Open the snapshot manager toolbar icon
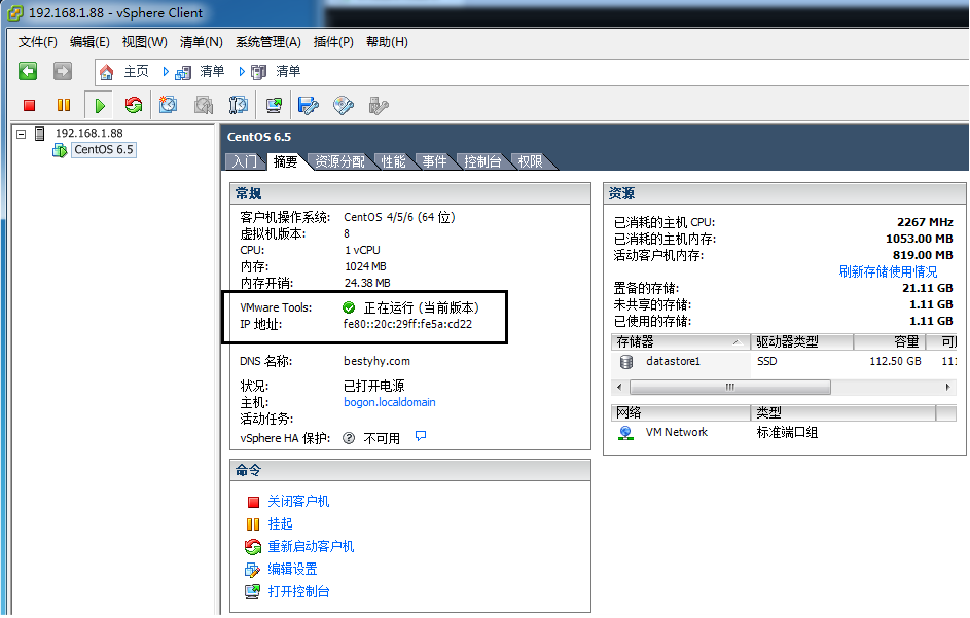970x618 pixels. coord(238,105)
